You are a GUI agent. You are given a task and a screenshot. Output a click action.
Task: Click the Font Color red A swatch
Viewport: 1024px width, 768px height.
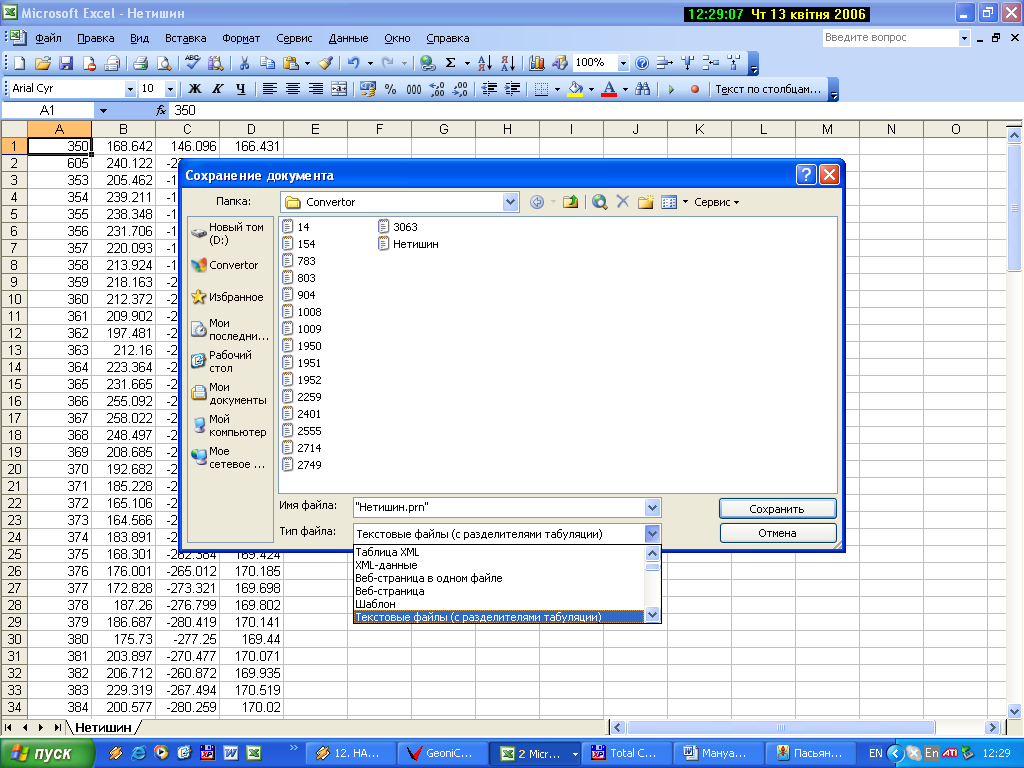(609, 89)
